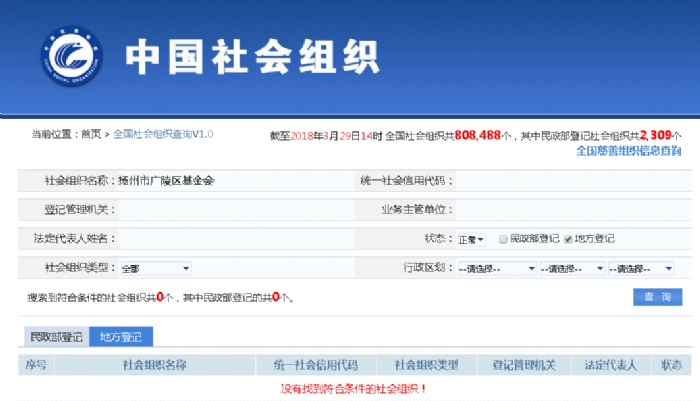Check the 民政部登记 checkbox
This screenshot has width=700, height=401.
[x=504, y=239]
